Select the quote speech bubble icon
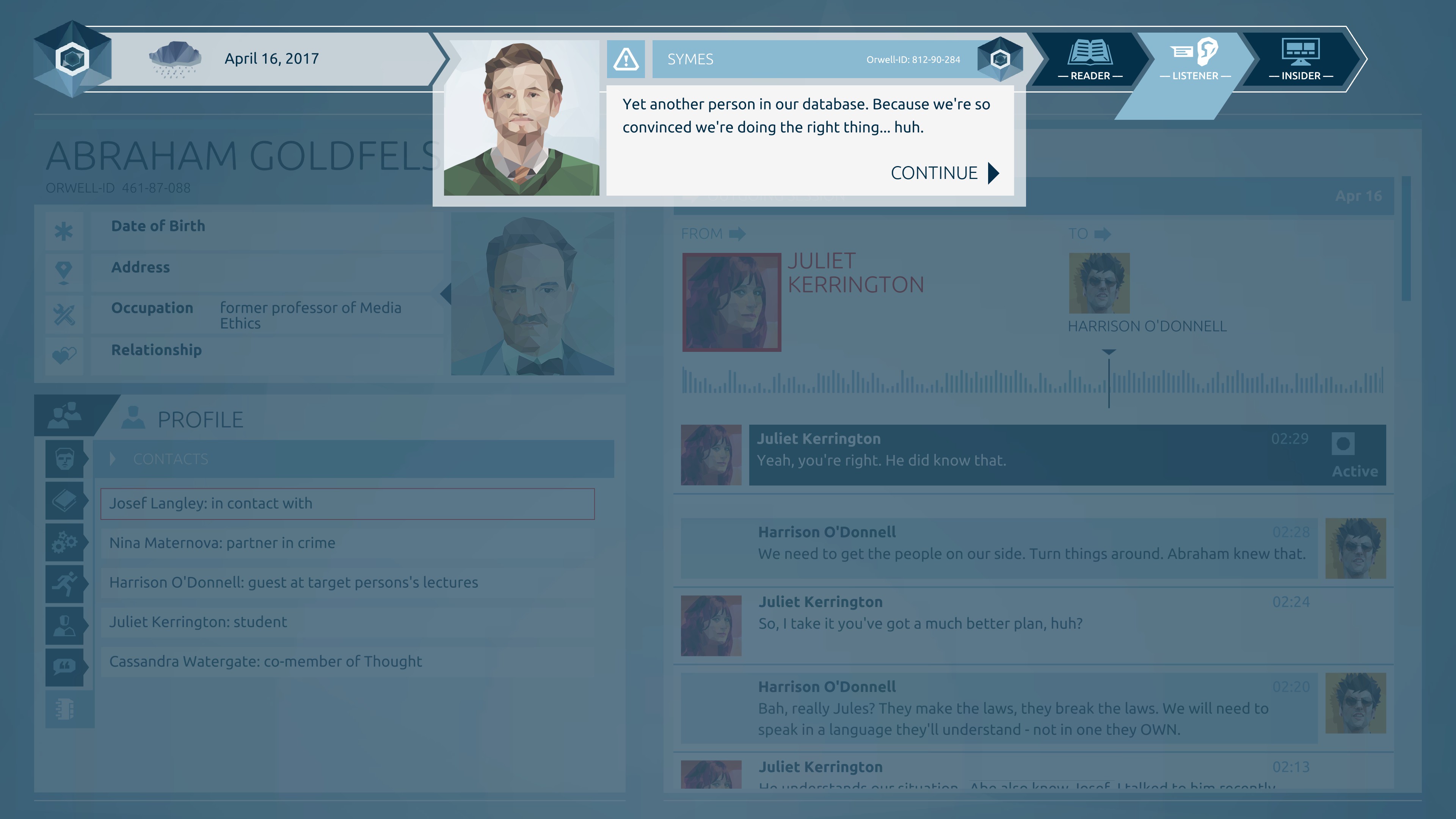1456x819 pixels. (x=65, y=667)
